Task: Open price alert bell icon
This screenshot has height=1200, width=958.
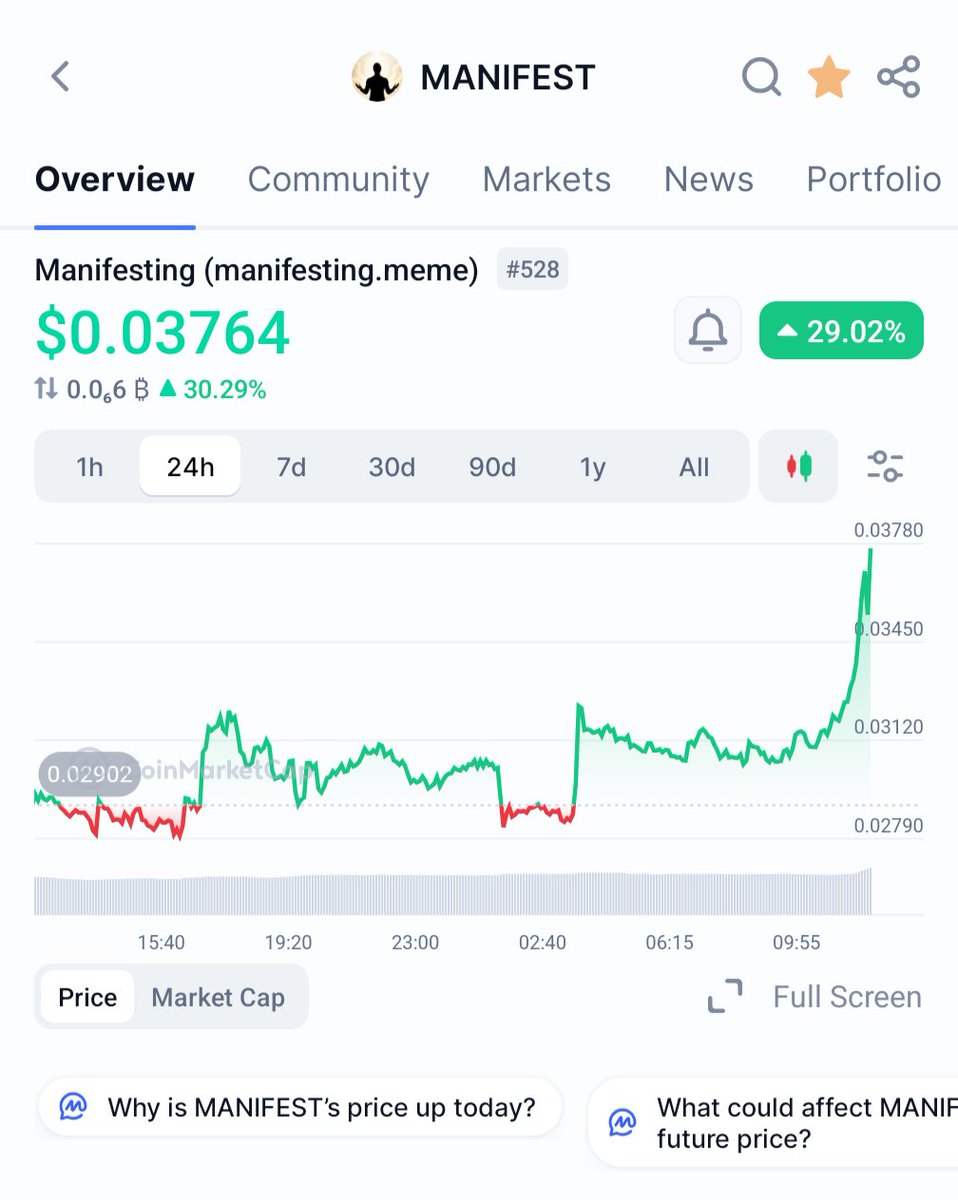Action: (x=708, y=330)
